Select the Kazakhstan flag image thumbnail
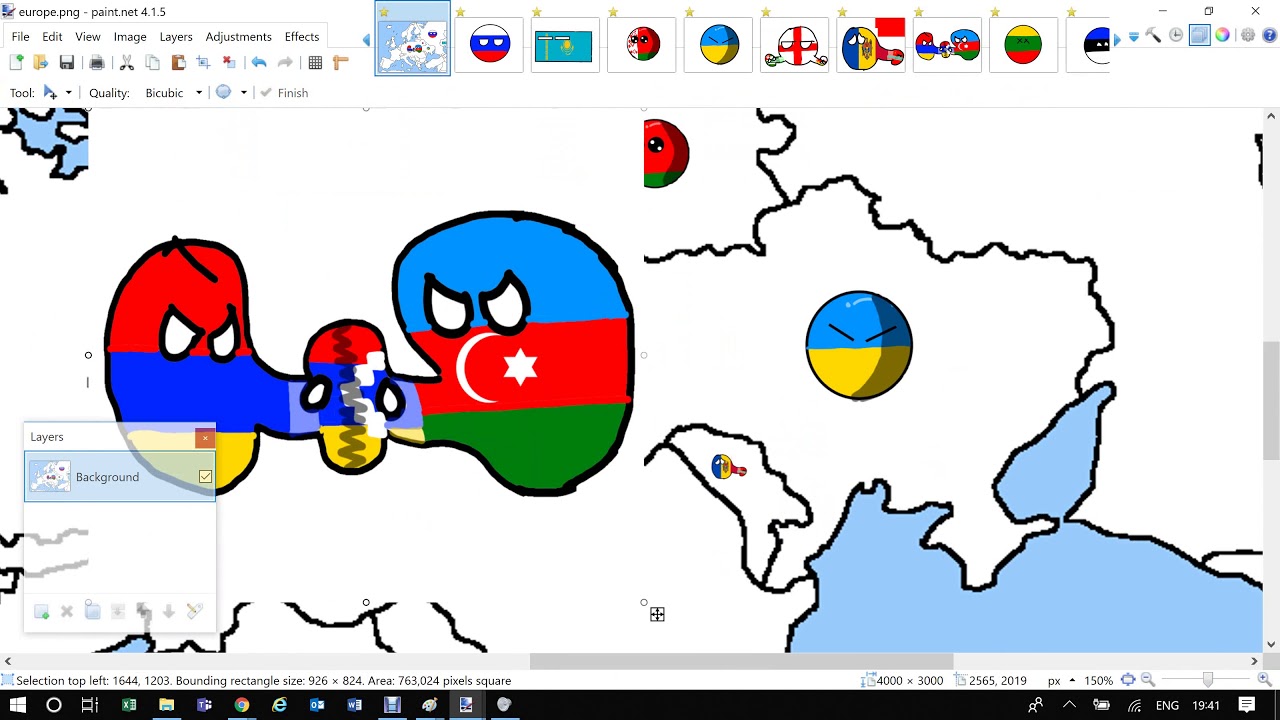 [x=565, y=45]
